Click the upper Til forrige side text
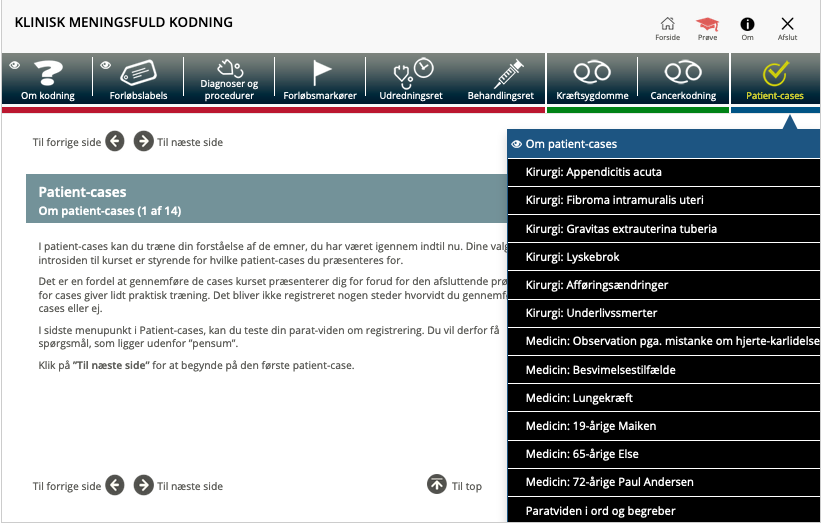The image size is (824, 526). pyautogui.click(x=67, y=142)
